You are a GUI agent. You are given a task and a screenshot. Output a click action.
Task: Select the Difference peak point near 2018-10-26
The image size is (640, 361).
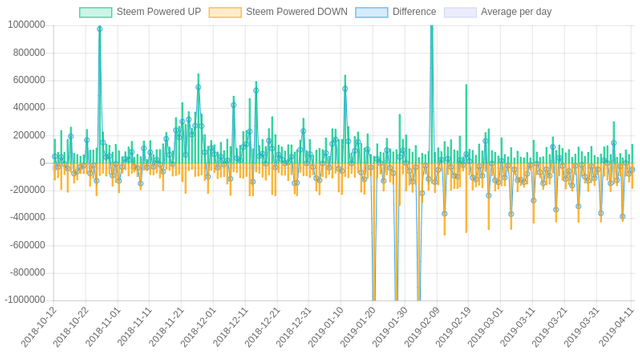[x=100, y=29]
